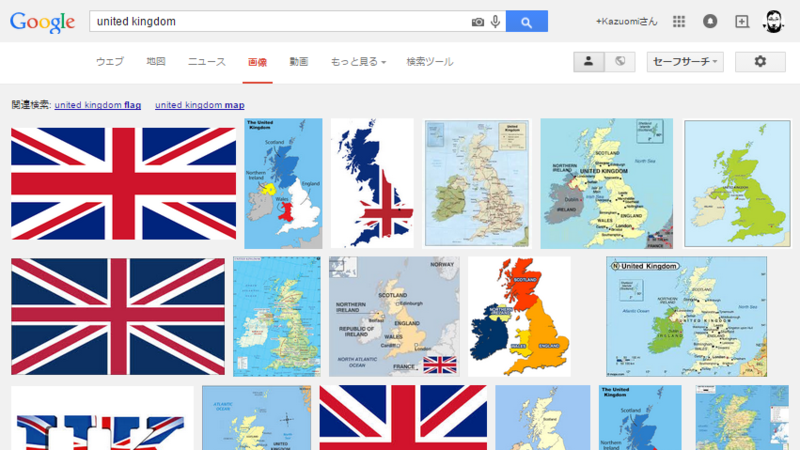Select the 画像 tab
Image resolution: width=800 pixels, height=450 pixels.
(257, 62)
